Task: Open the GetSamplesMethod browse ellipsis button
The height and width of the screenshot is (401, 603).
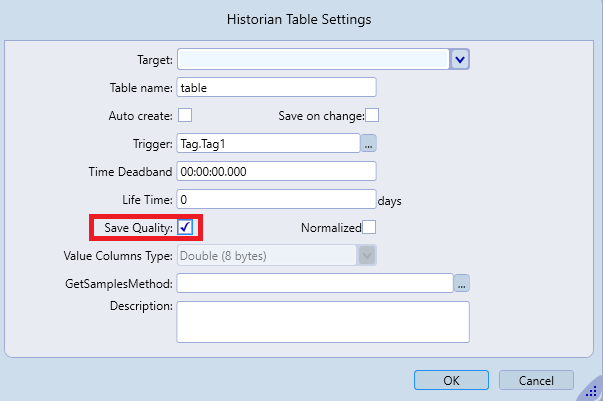Action: pyautogui.click(x=462, y=283)
